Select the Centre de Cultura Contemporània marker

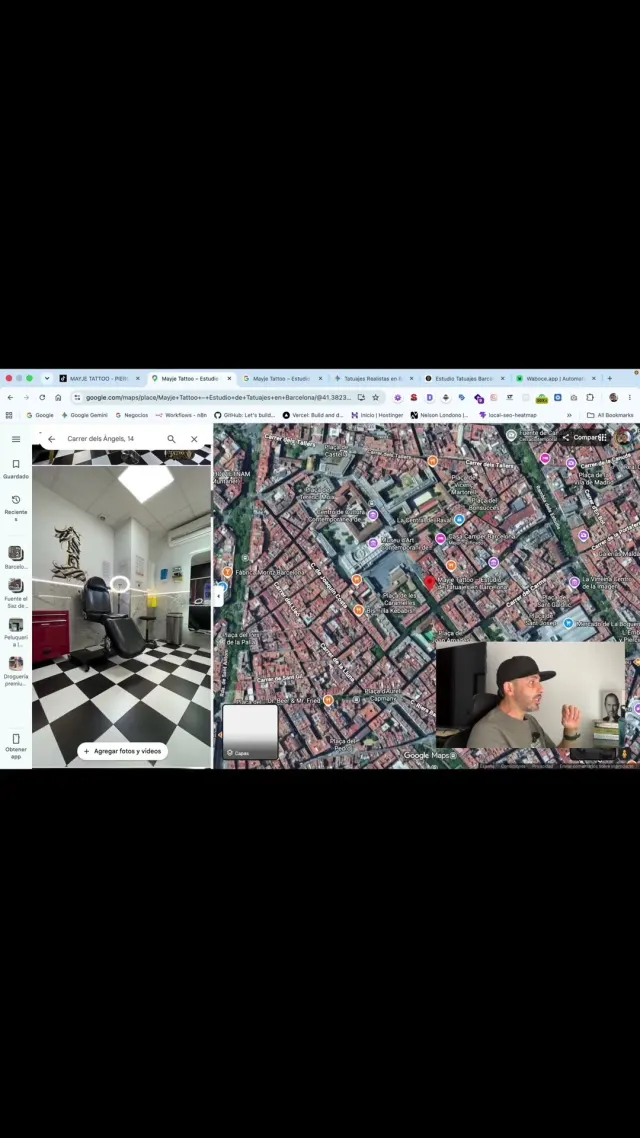coord(373,515)
